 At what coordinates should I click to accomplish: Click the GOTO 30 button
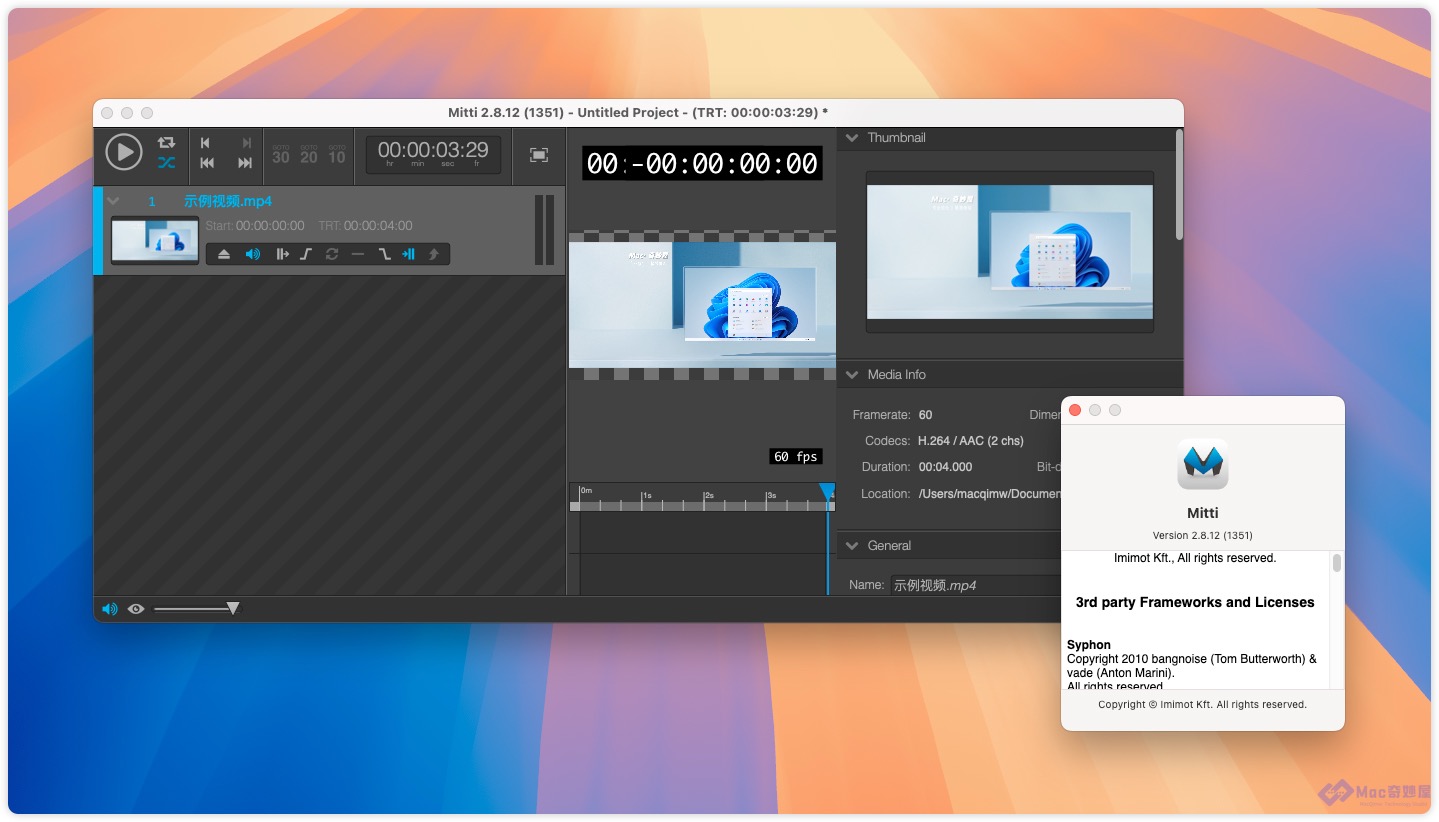281,154
